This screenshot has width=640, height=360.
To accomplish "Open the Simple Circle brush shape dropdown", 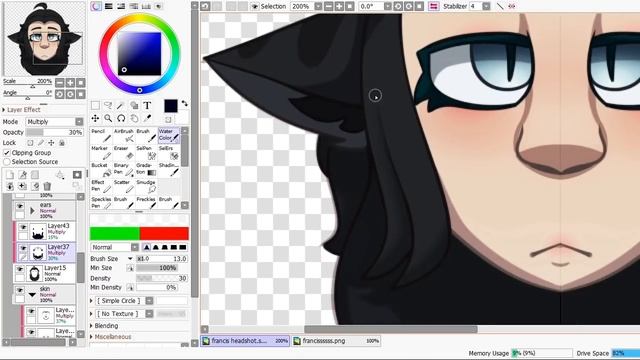I will click(x=149, y=301).
